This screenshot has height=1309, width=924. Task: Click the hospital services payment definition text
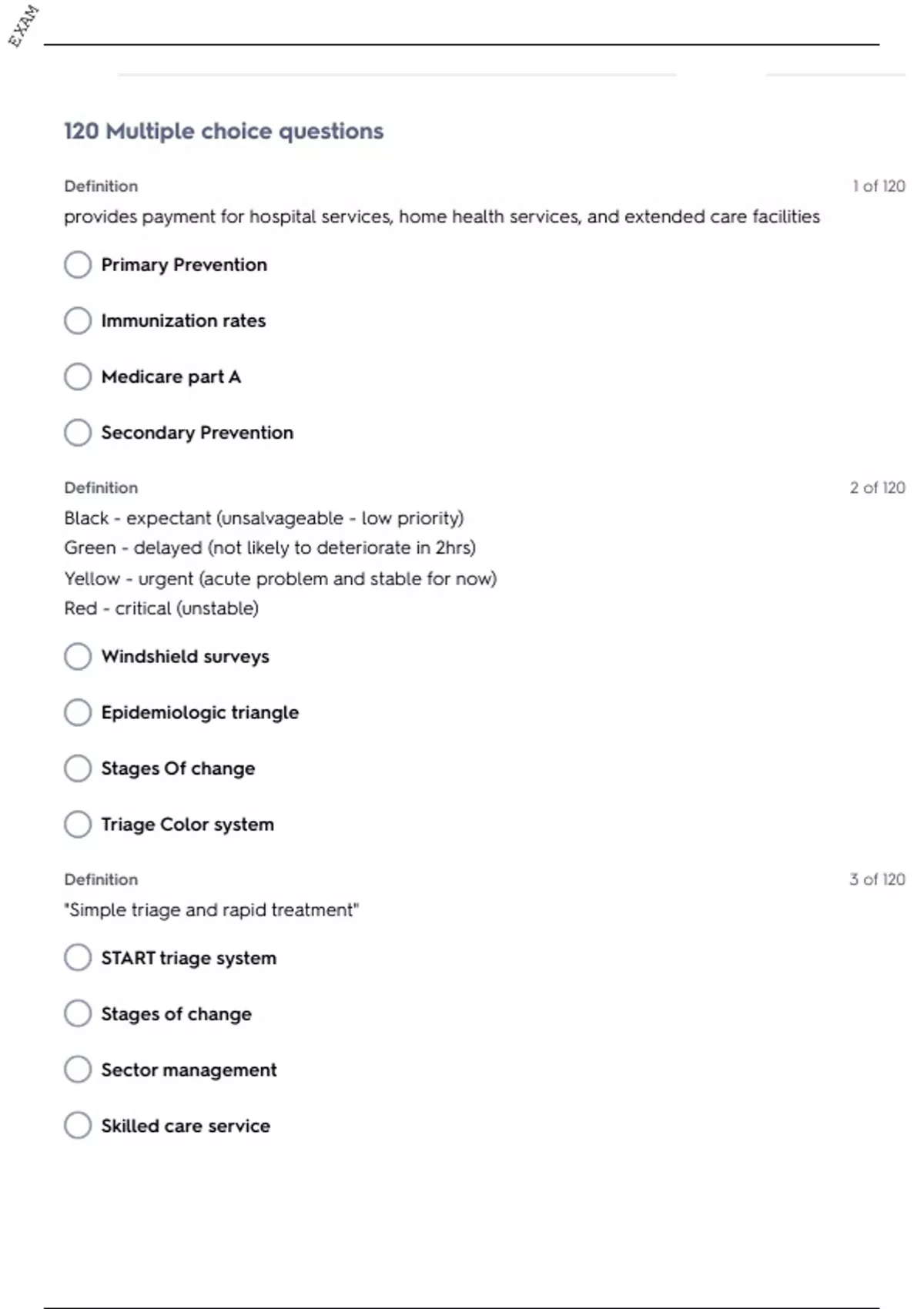pos(441,217)
